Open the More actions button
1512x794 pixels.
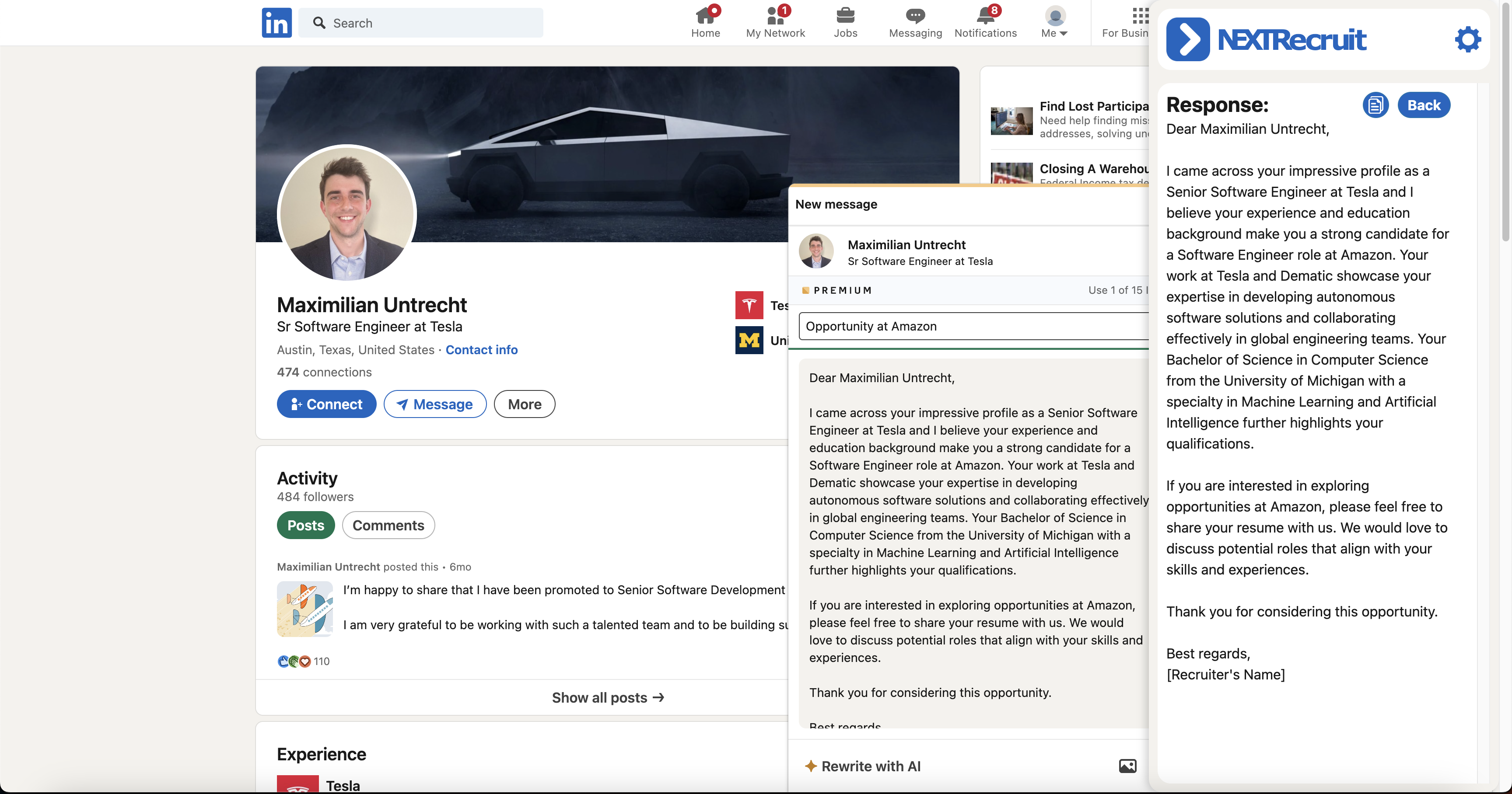524,404
